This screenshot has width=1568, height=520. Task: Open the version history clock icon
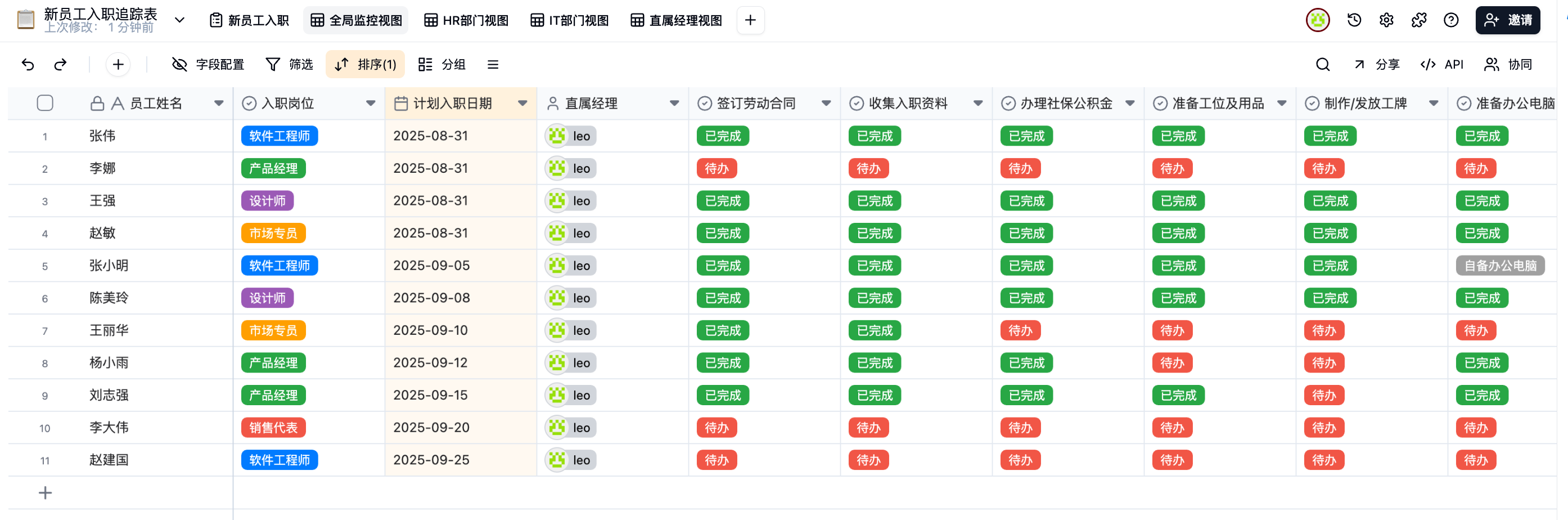[x=1354, y=20]
